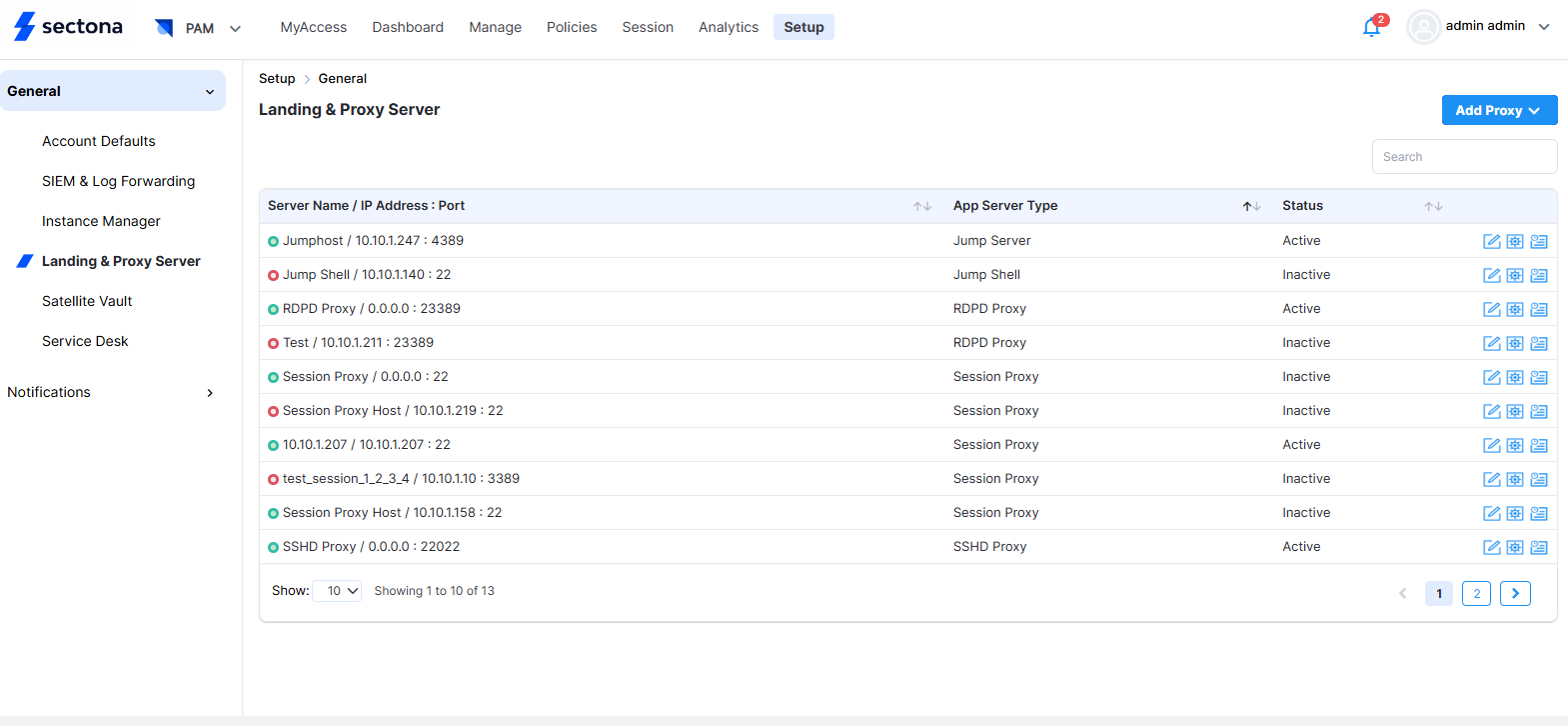
Task: Open the notifications bell icon
Action: (x=1372, y=27)
